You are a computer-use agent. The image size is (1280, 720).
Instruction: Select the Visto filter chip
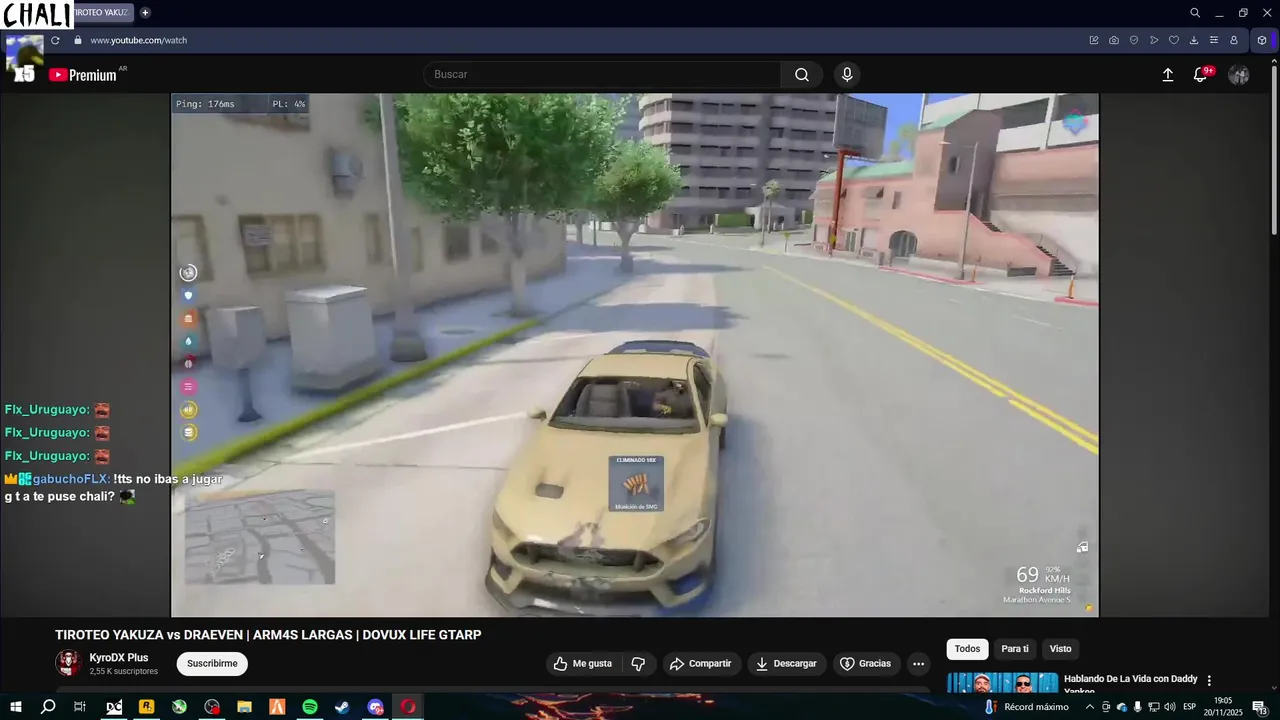tap(1060, 649)
